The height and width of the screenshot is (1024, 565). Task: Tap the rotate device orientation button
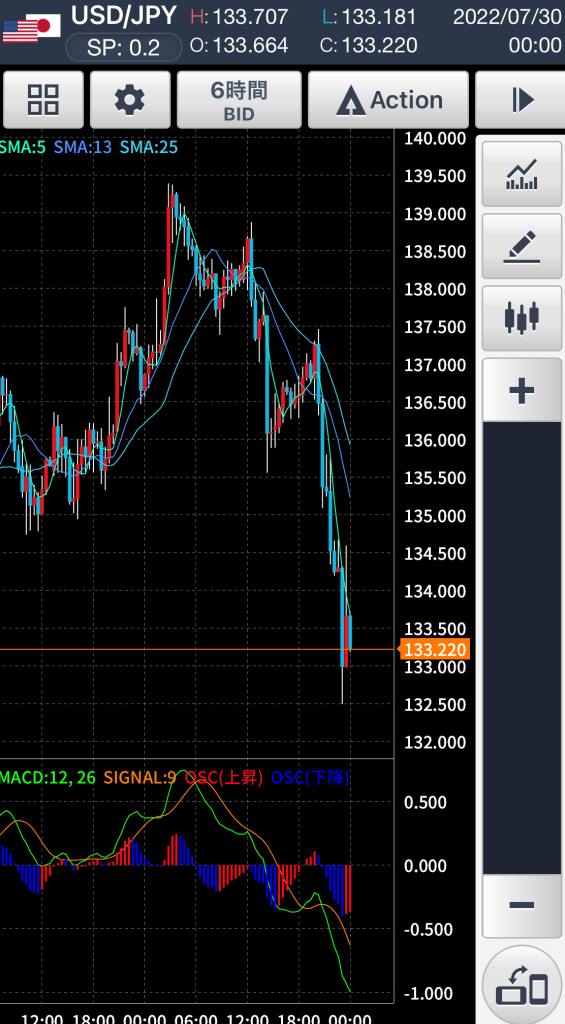click(522, 985)
